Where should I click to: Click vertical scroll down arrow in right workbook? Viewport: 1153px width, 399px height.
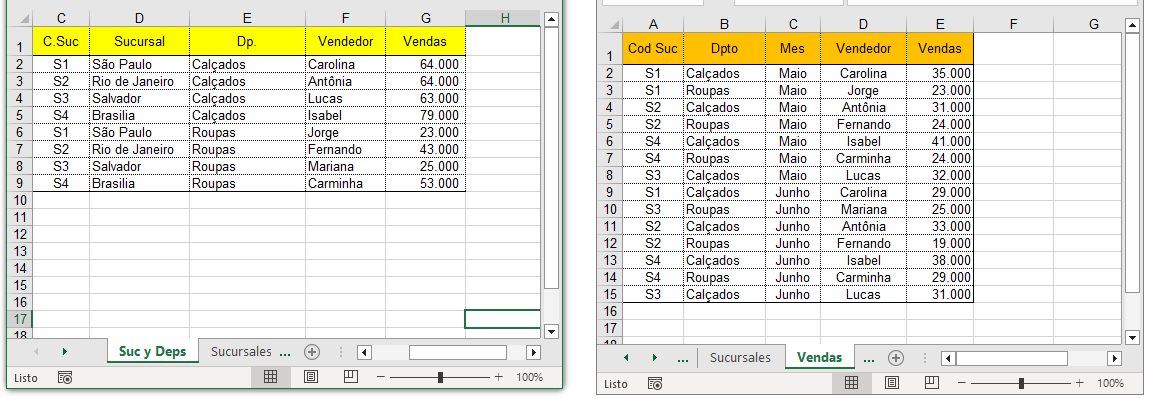[1133, 337]
